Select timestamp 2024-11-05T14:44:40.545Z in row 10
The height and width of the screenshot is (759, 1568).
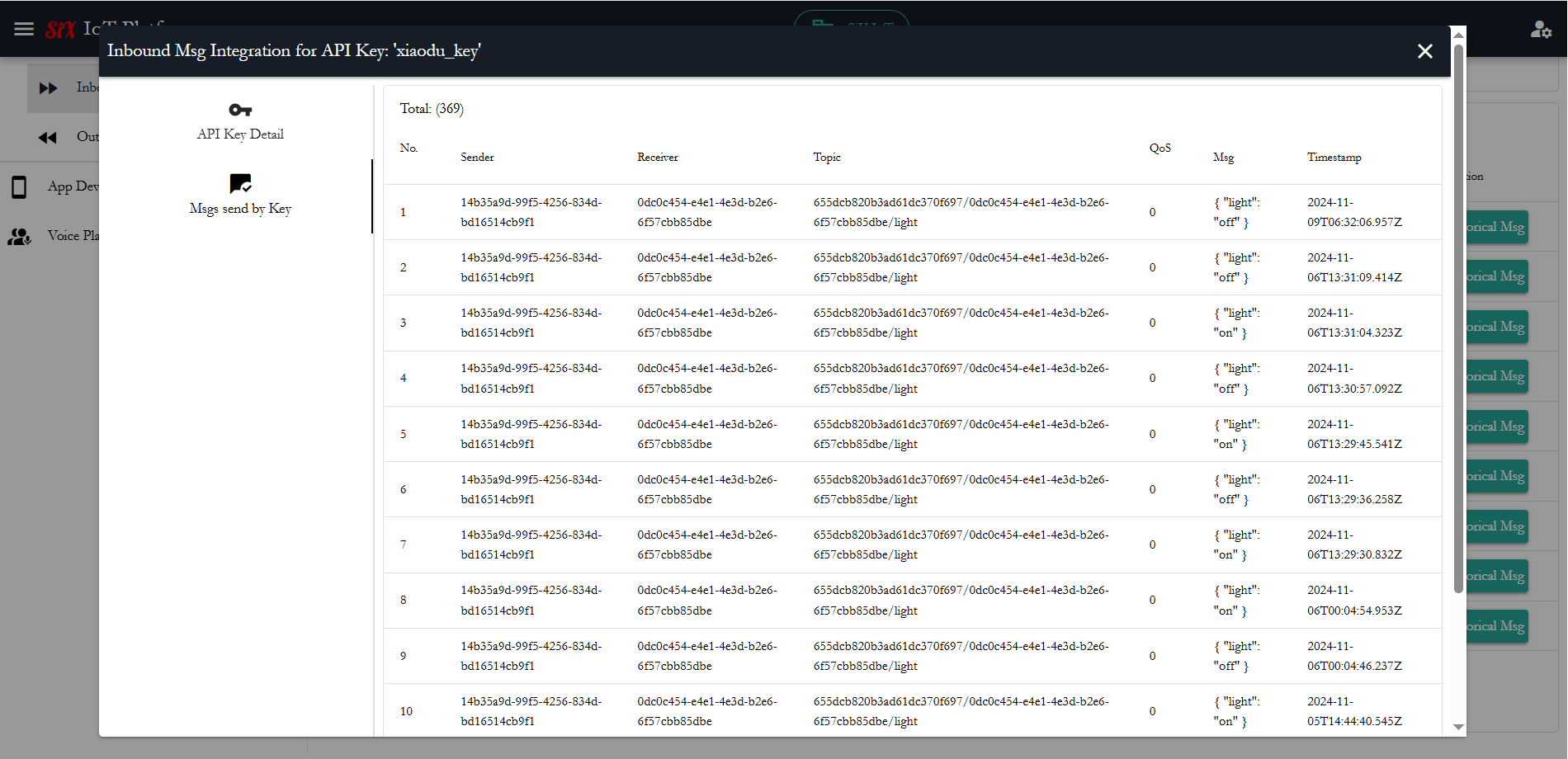pos(1354,712)
